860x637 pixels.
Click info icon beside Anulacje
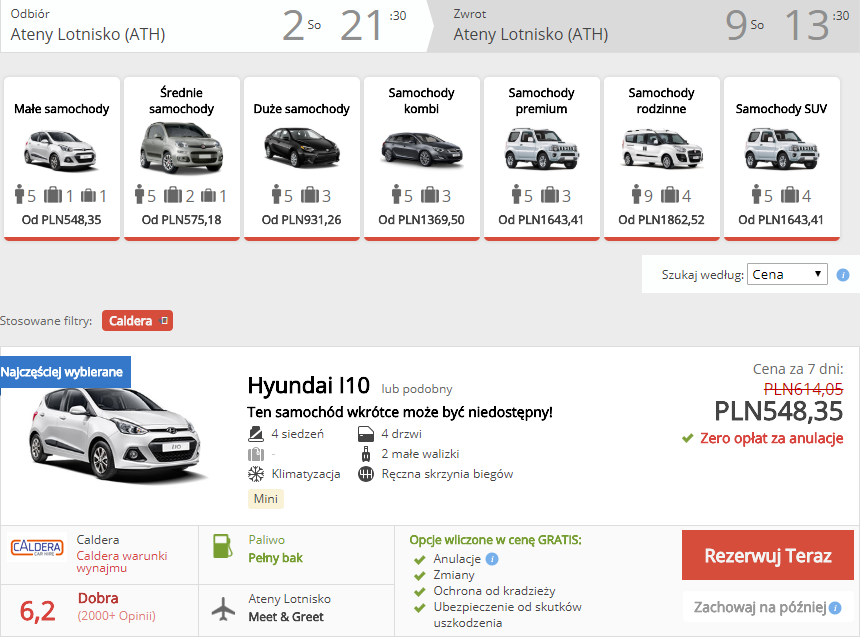point(492,559)
